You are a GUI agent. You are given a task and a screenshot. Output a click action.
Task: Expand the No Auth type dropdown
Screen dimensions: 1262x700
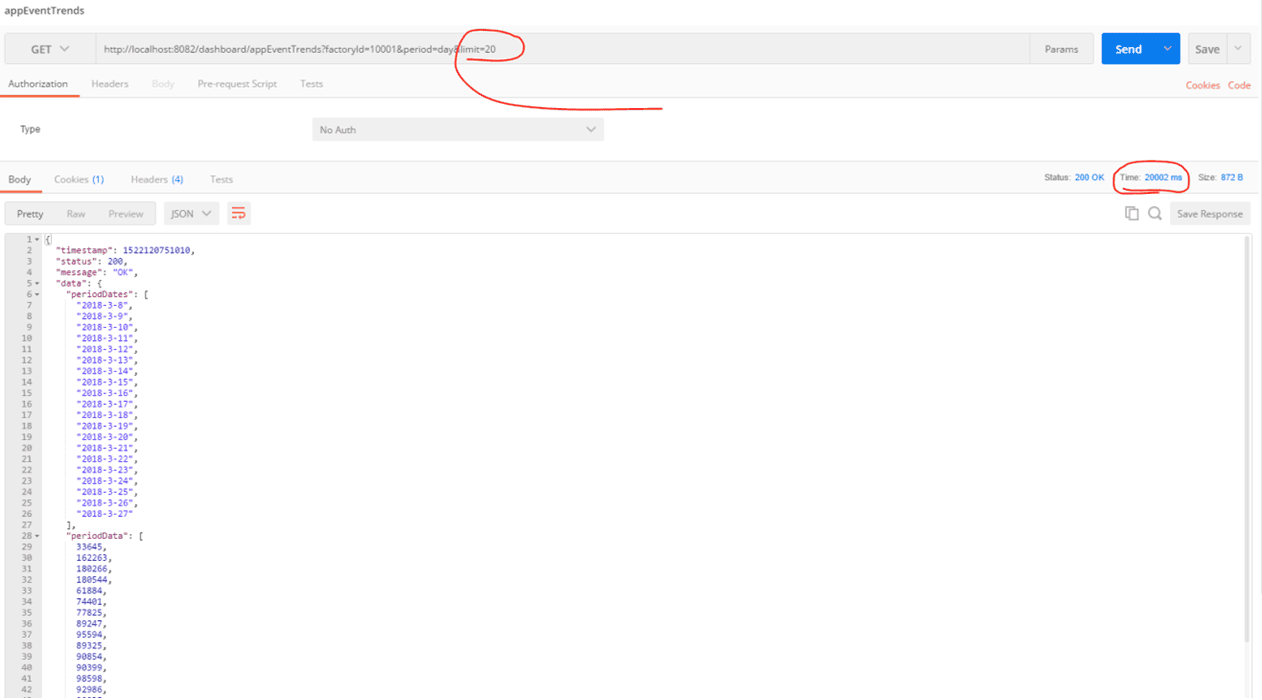[457, 130]
